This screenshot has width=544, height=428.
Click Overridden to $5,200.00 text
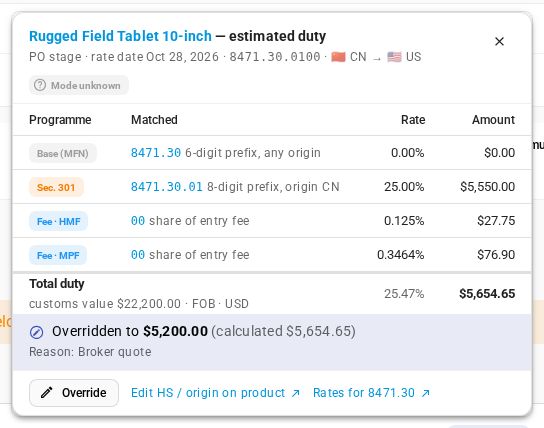coord(130,331)
